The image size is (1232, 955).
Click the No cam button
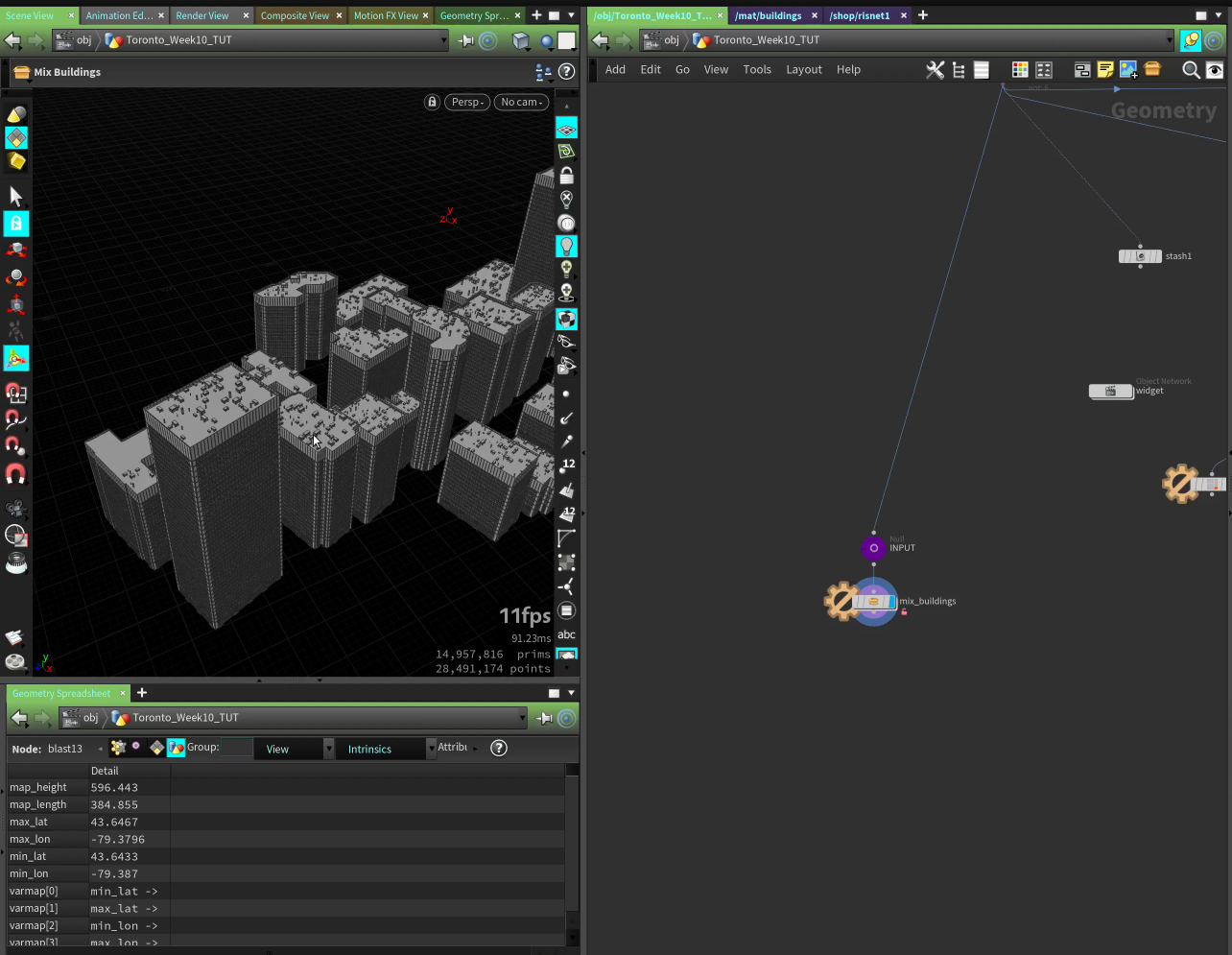(x=521, y=102)
